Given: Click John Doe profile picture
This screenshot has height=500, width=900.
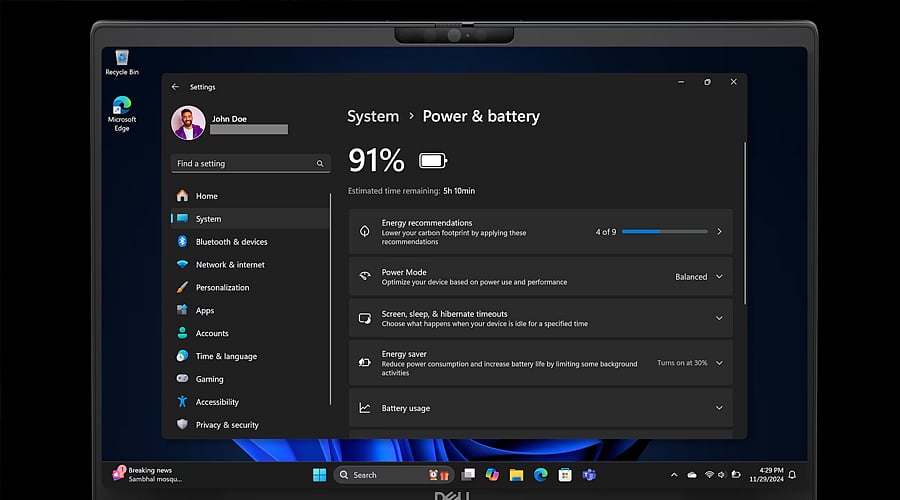Looking at the screenshot, I should (188, 124).
